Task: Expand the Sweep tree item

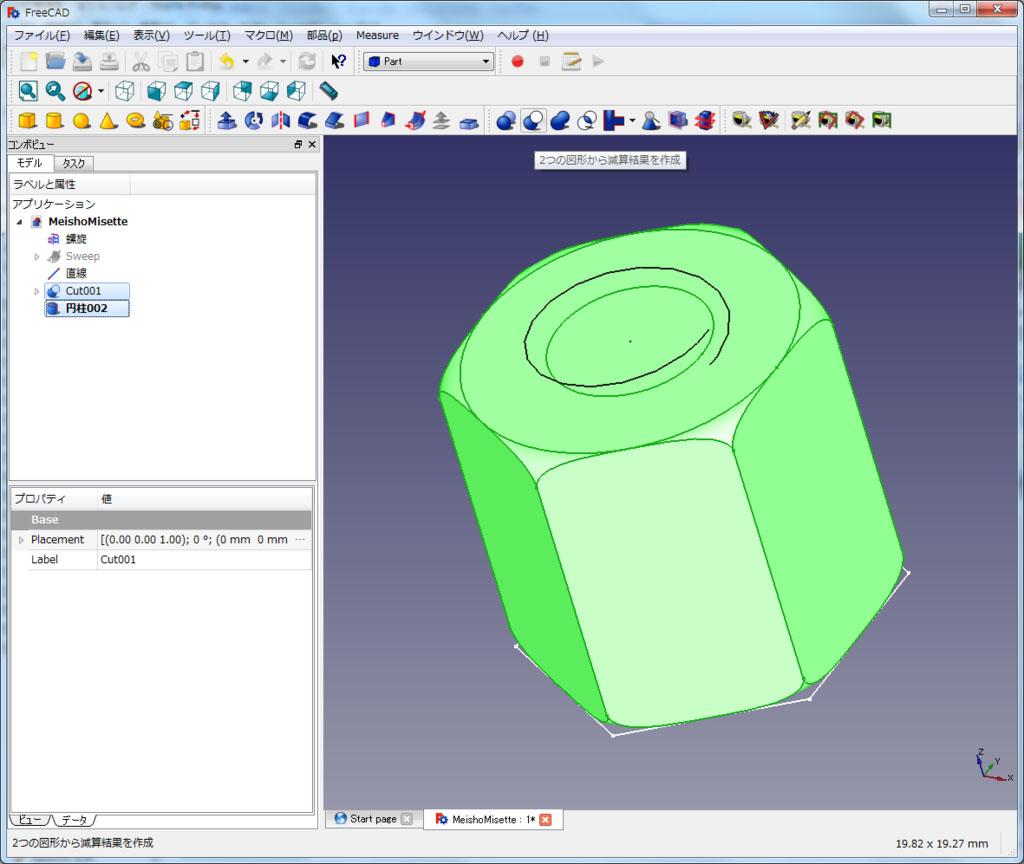Action: tap(37, 257)
